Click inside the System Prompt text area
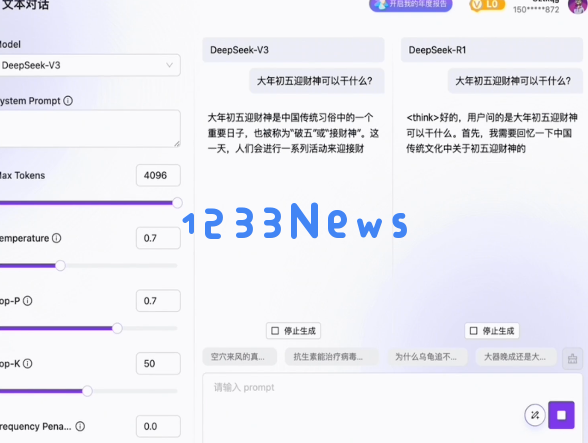The width and height of the screenshot is (588, 443). [x=90, y=129]
